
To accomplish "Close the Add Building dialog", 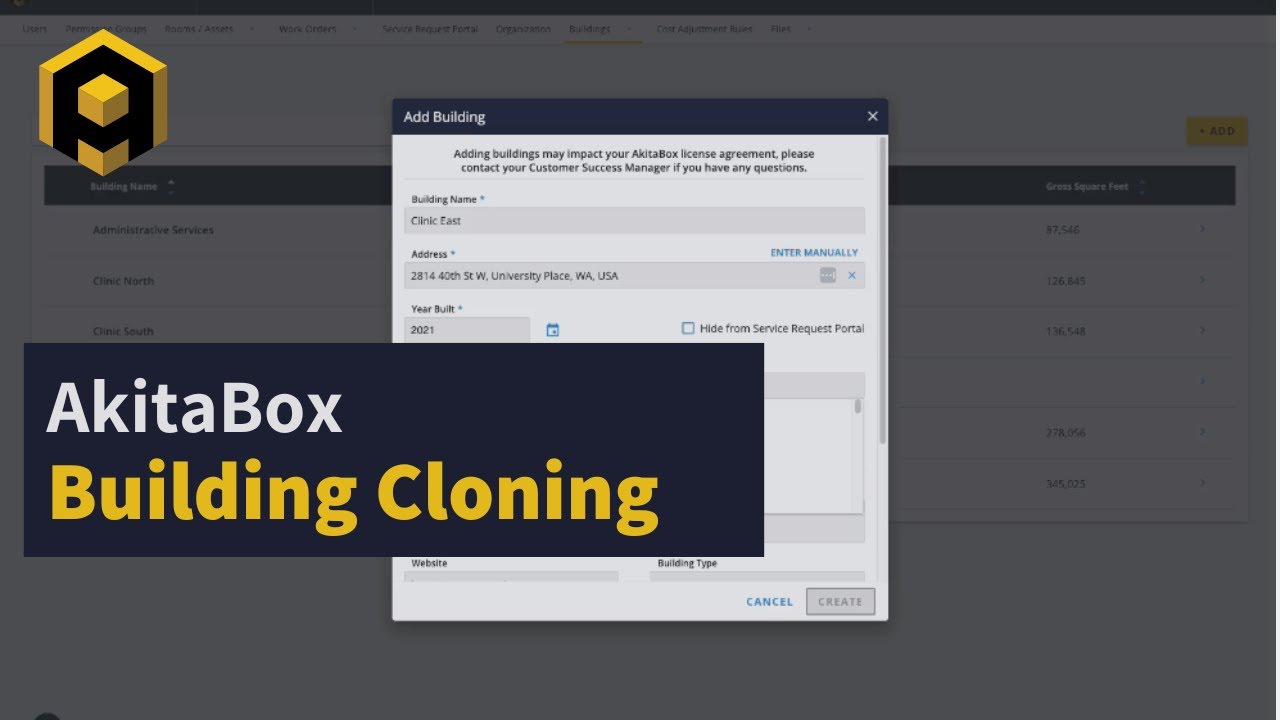I will point(872,117).
